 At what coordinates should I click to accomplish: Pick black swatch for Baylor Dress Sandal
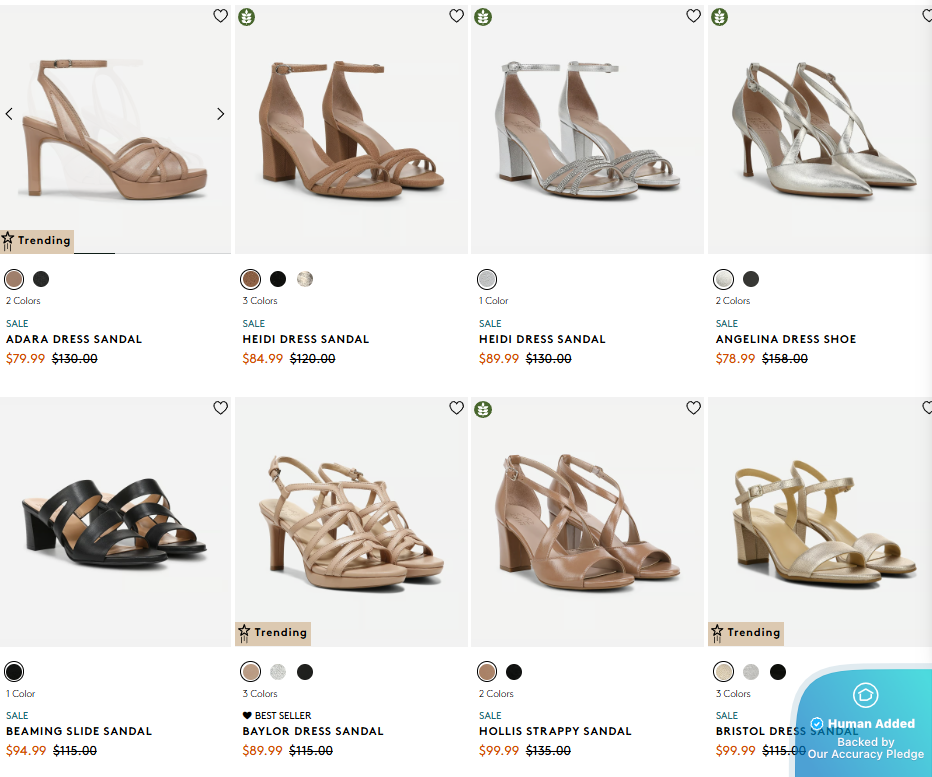pos(305,672)
